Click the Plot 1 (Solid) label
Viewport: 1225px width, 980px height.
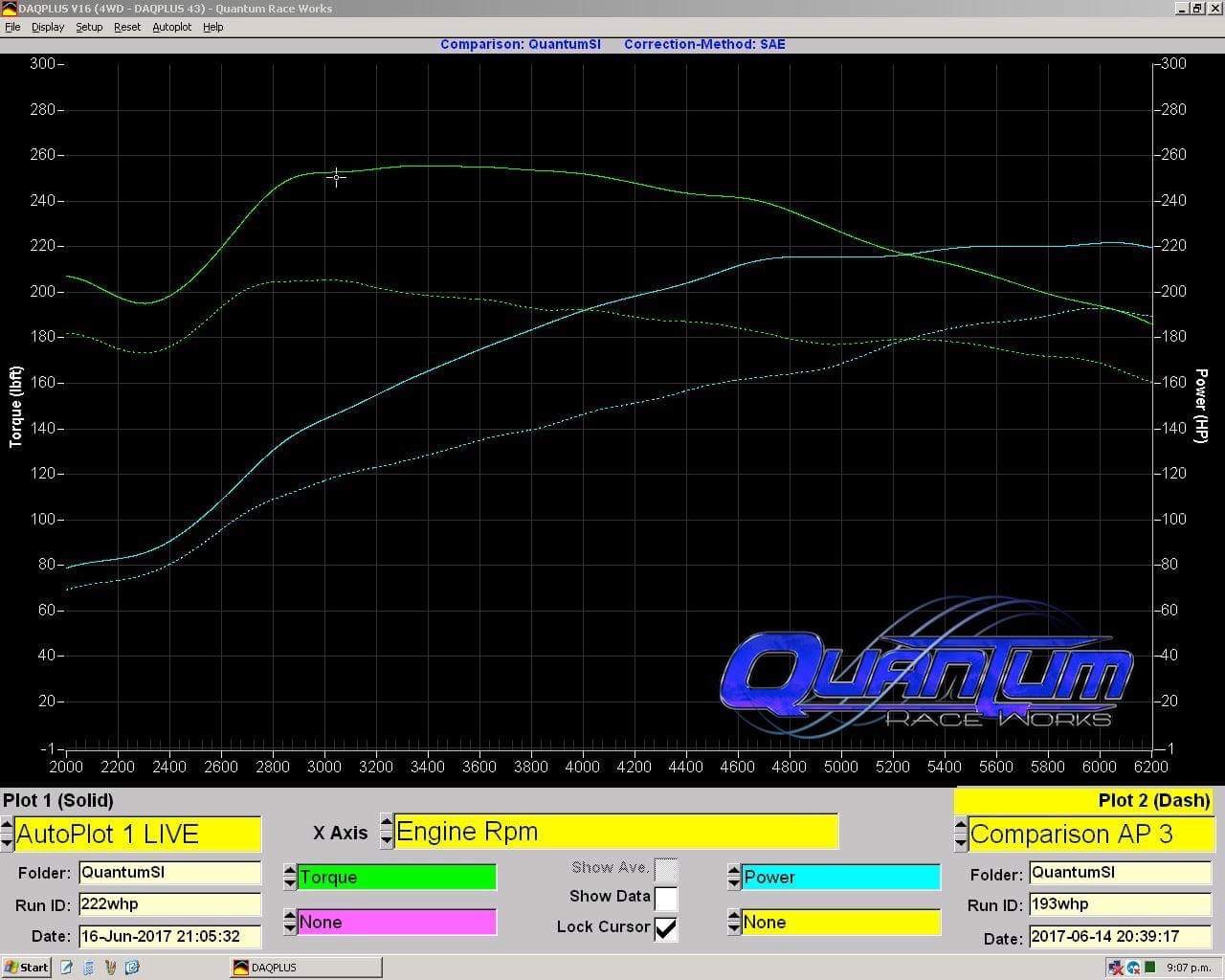click(x=58, y=800)
